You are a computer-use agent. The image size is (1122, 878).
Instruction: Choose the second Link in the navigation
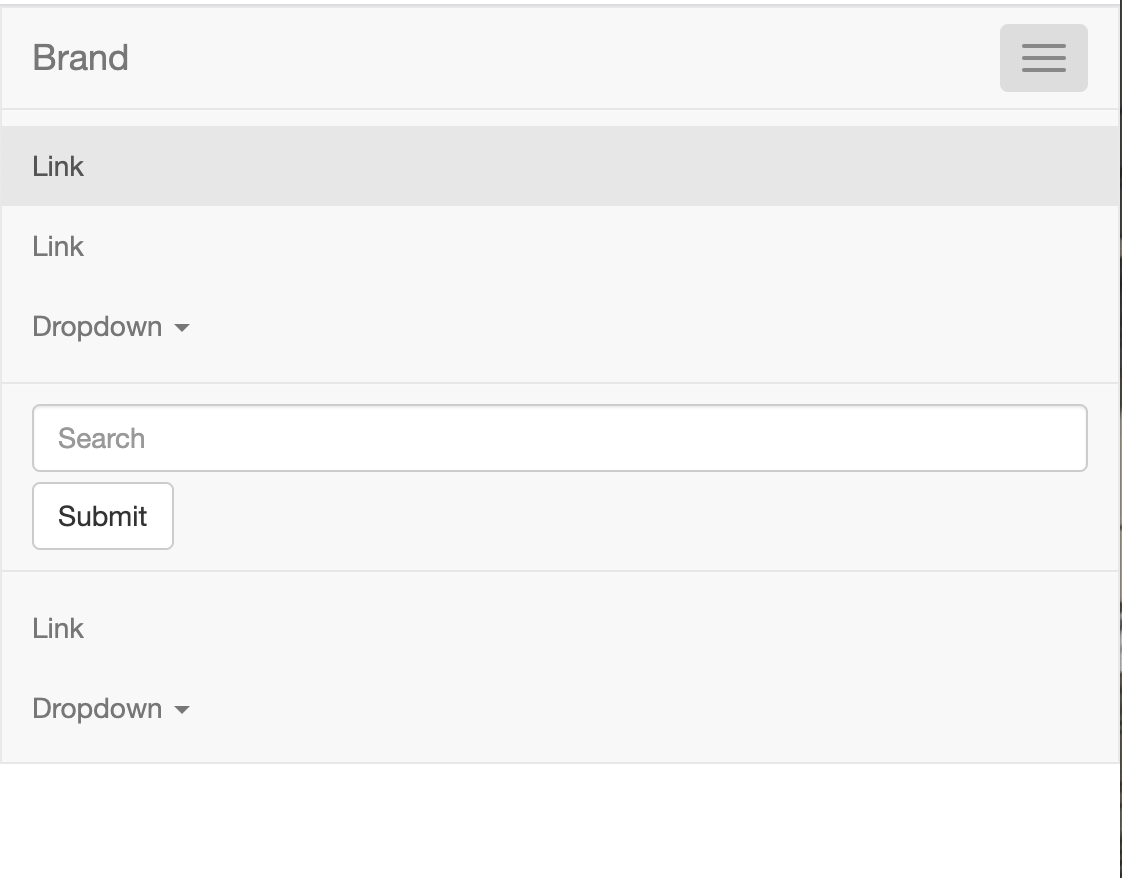[58, 247]
